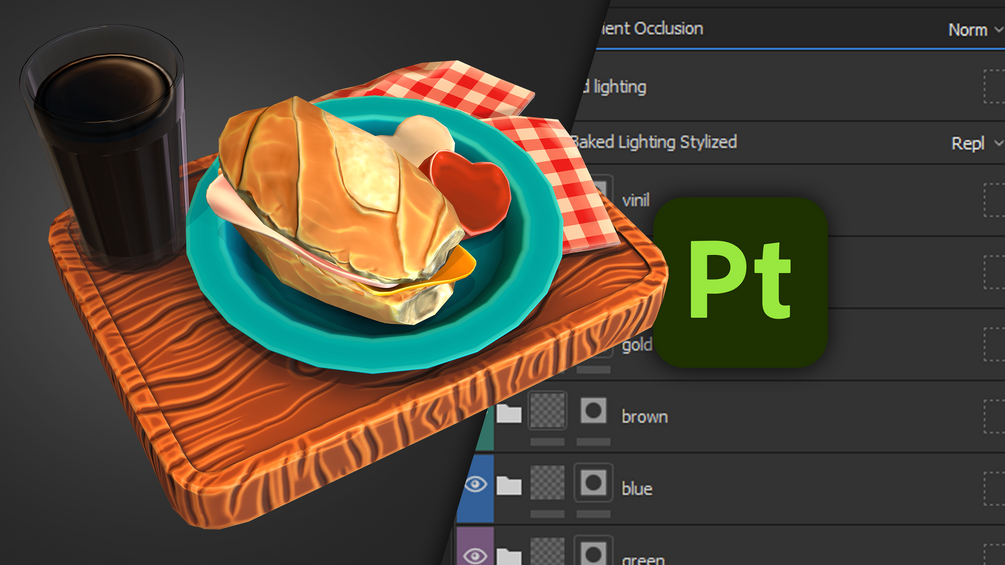Select the blue layer mask icon

point(594,482)
